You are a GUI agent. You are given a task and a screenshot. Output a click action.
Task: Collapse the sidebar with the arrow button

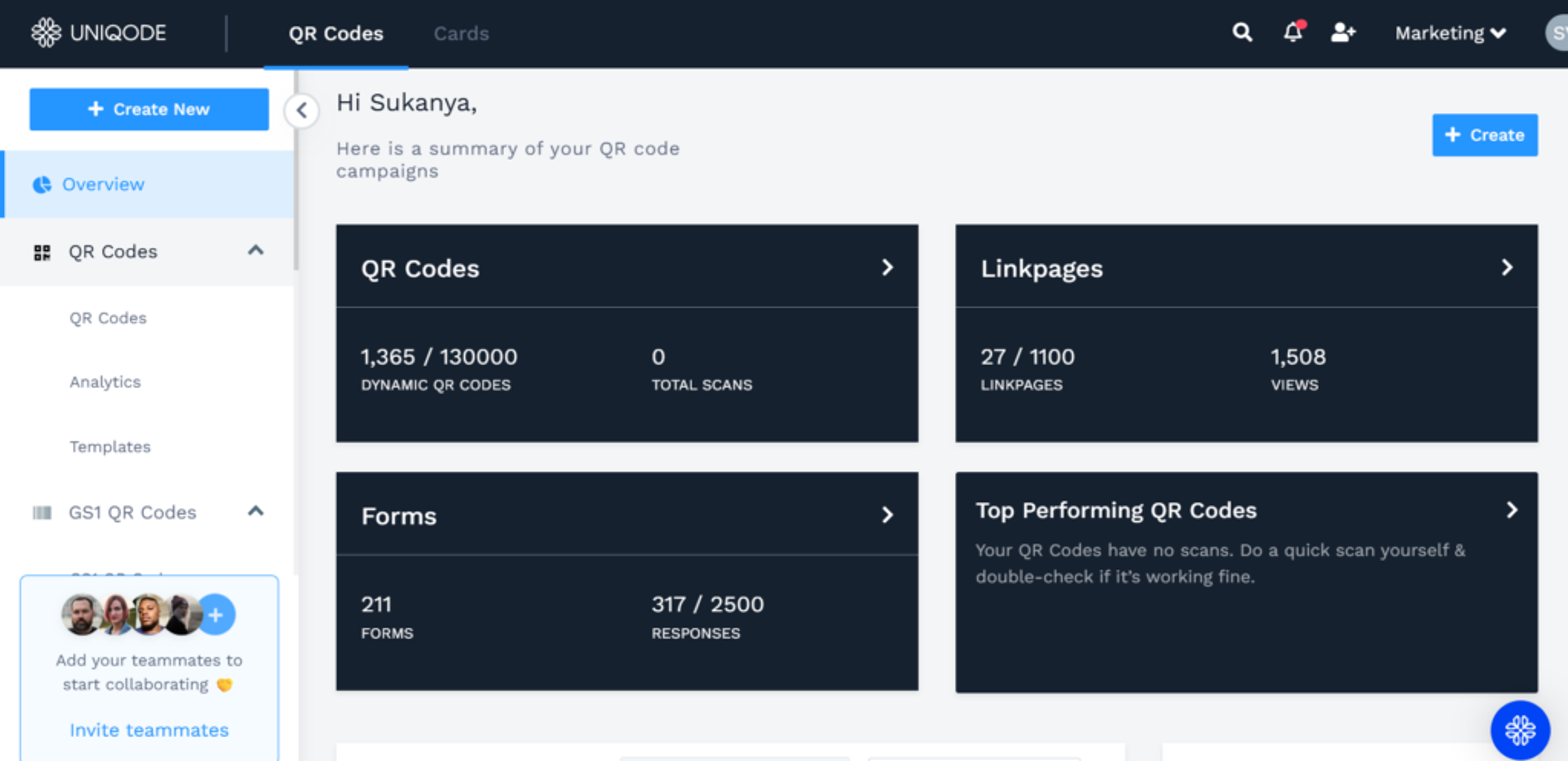[301, 111]
